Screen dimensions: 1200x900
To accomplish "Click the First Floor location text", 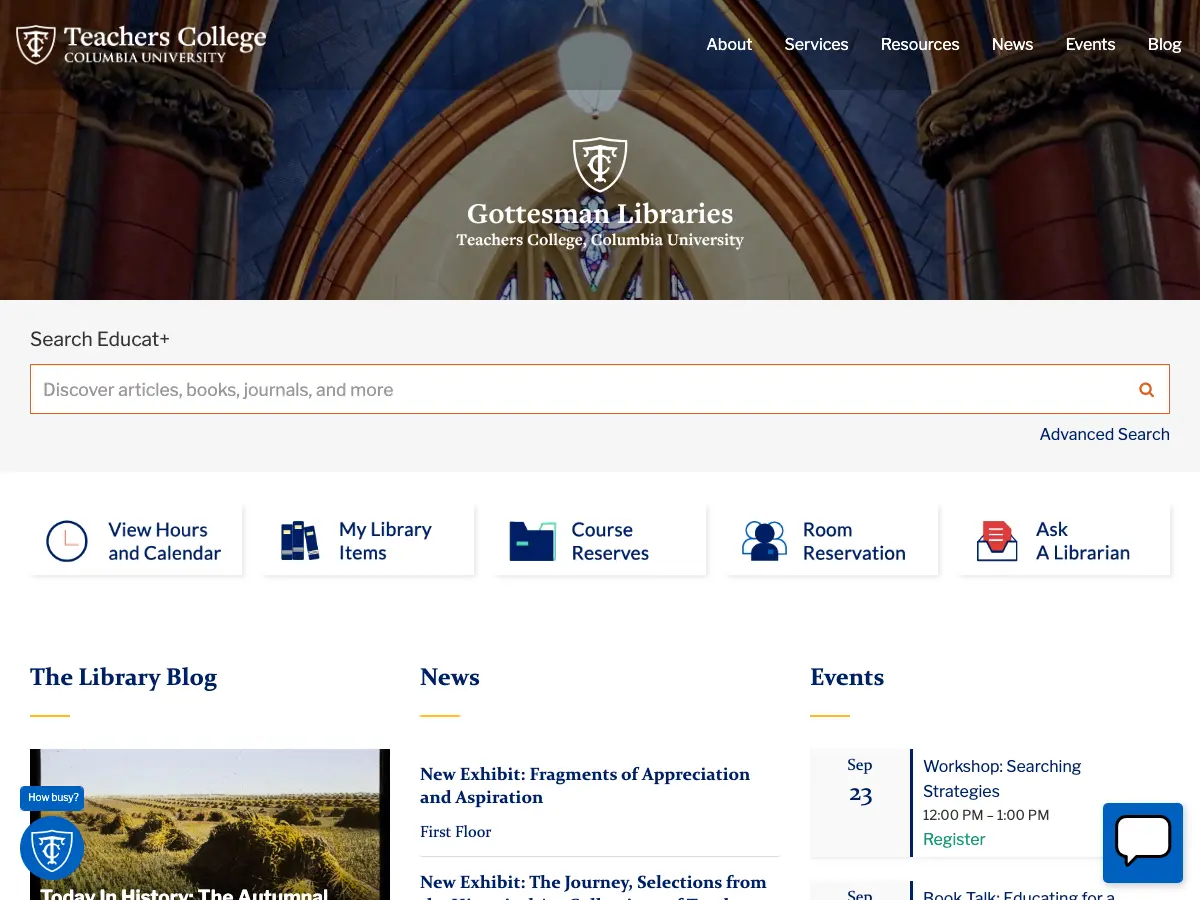I will pos(456,831).
